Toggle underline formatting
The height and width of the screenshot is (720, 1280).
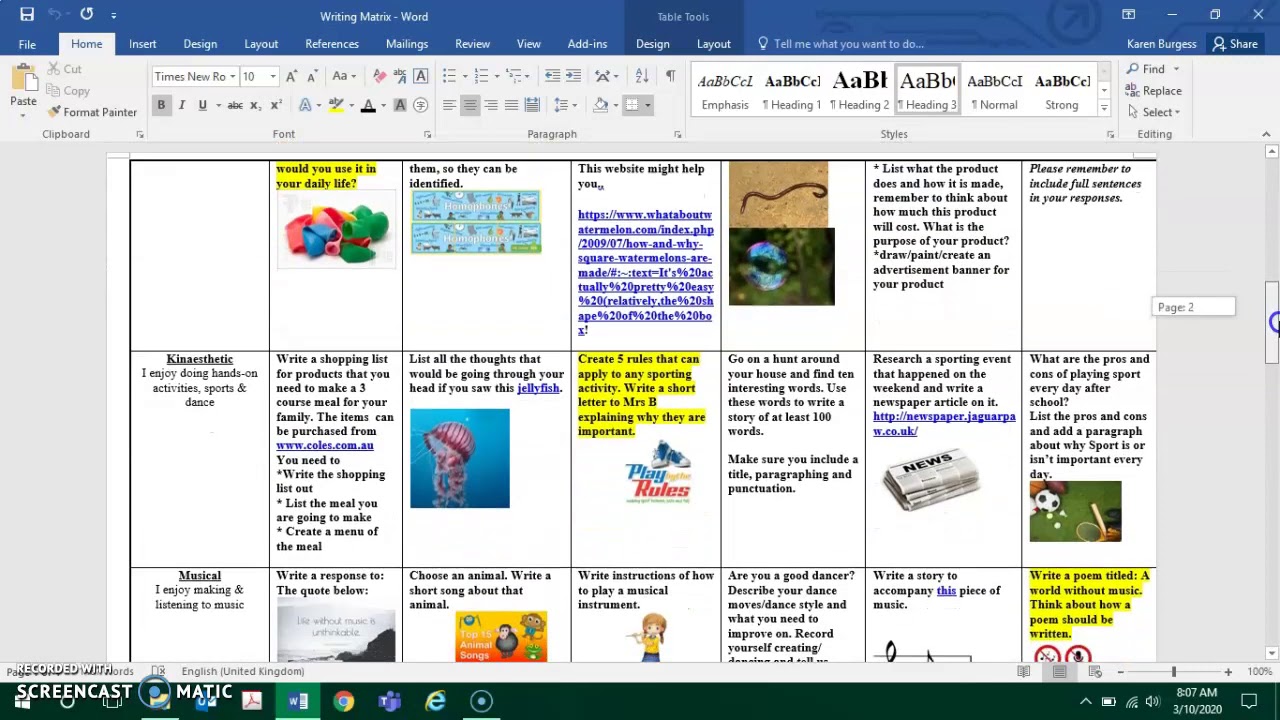pos(203,105)
